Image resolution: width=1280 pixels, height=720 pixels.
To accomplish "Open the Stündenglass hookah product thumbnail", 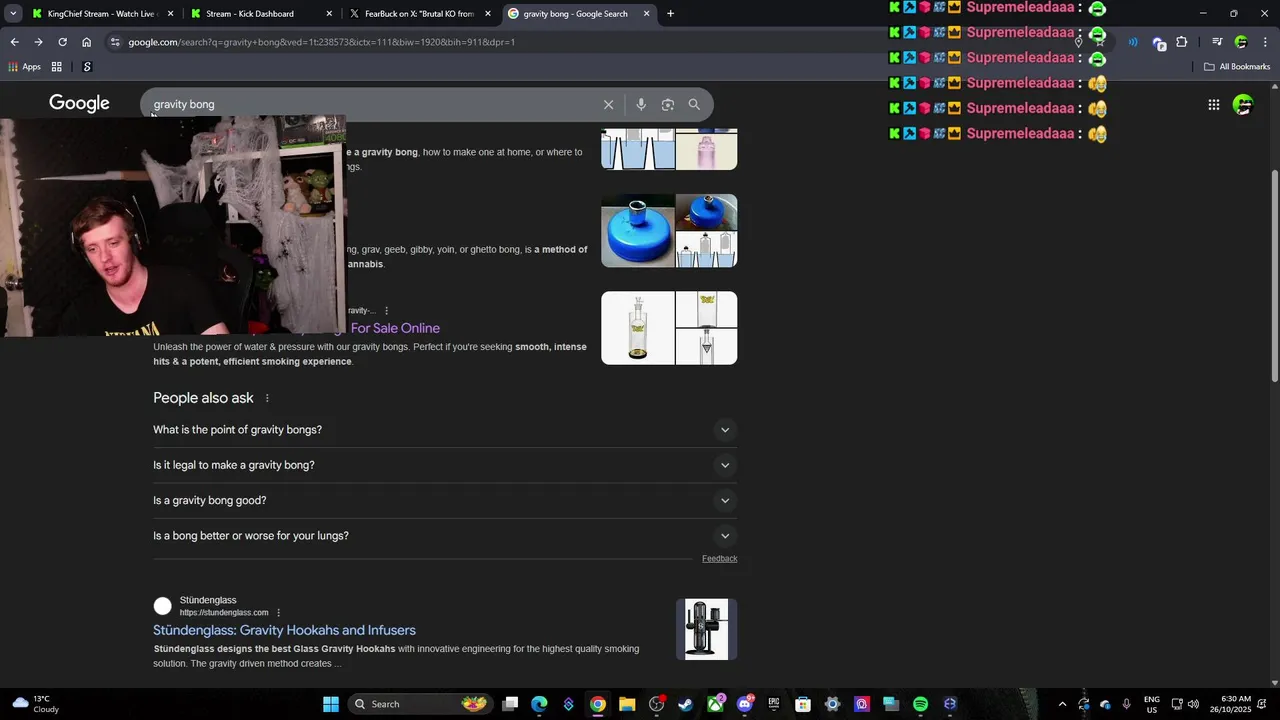I will click(x=706, y=629).
